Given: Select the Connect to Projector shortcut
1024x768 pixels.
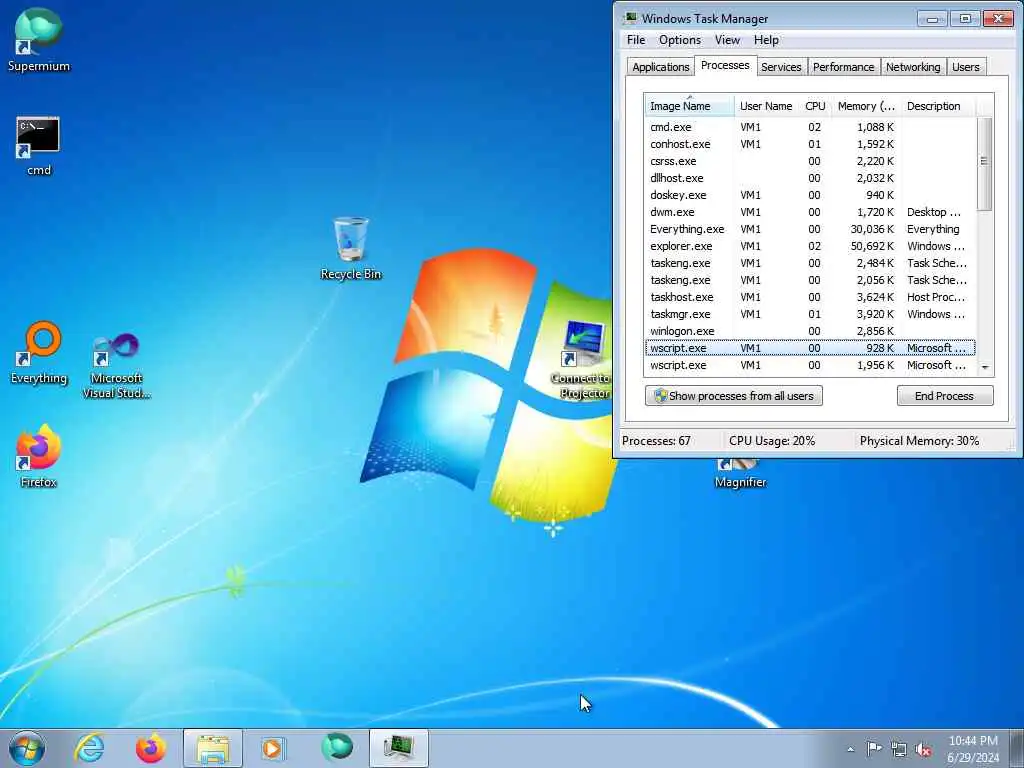Looking at the screenshot, I should click(583, 359).
